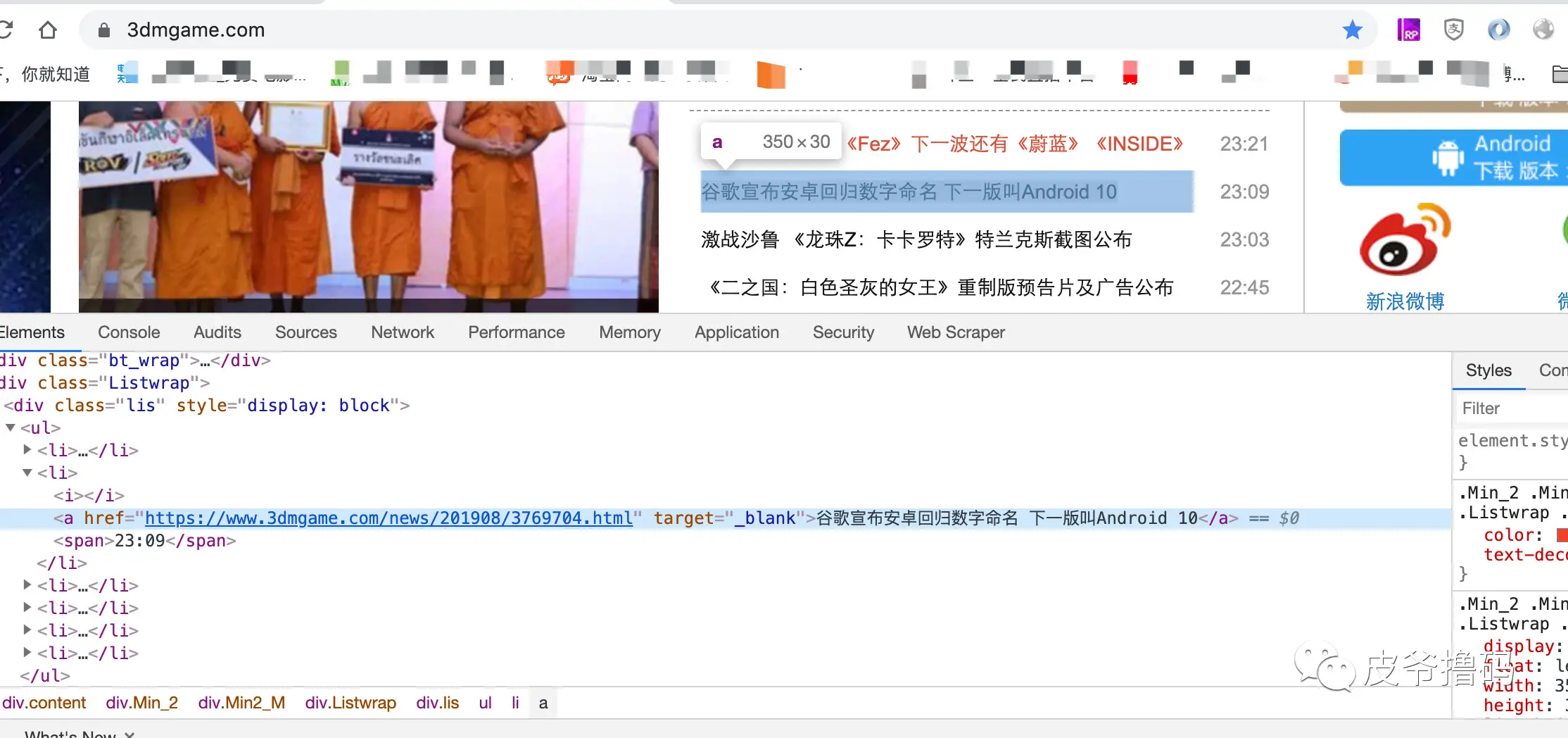
Task: Open the gray globe extension icon
Action: click(1543, 30)
